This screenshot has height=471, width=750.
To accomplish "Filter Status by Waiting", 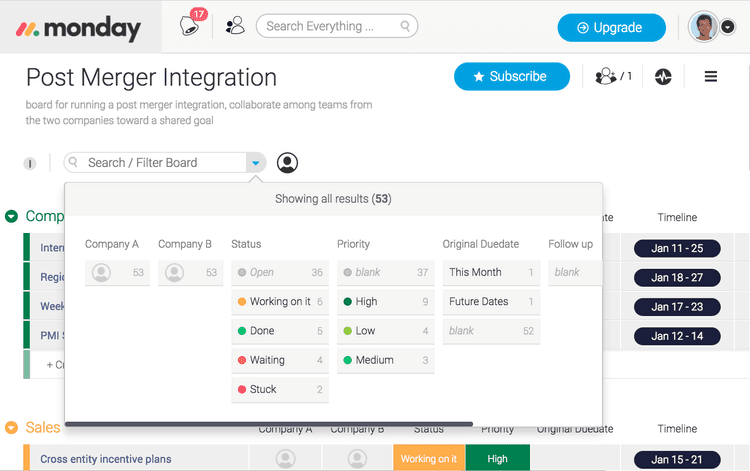I will point(280,360).
